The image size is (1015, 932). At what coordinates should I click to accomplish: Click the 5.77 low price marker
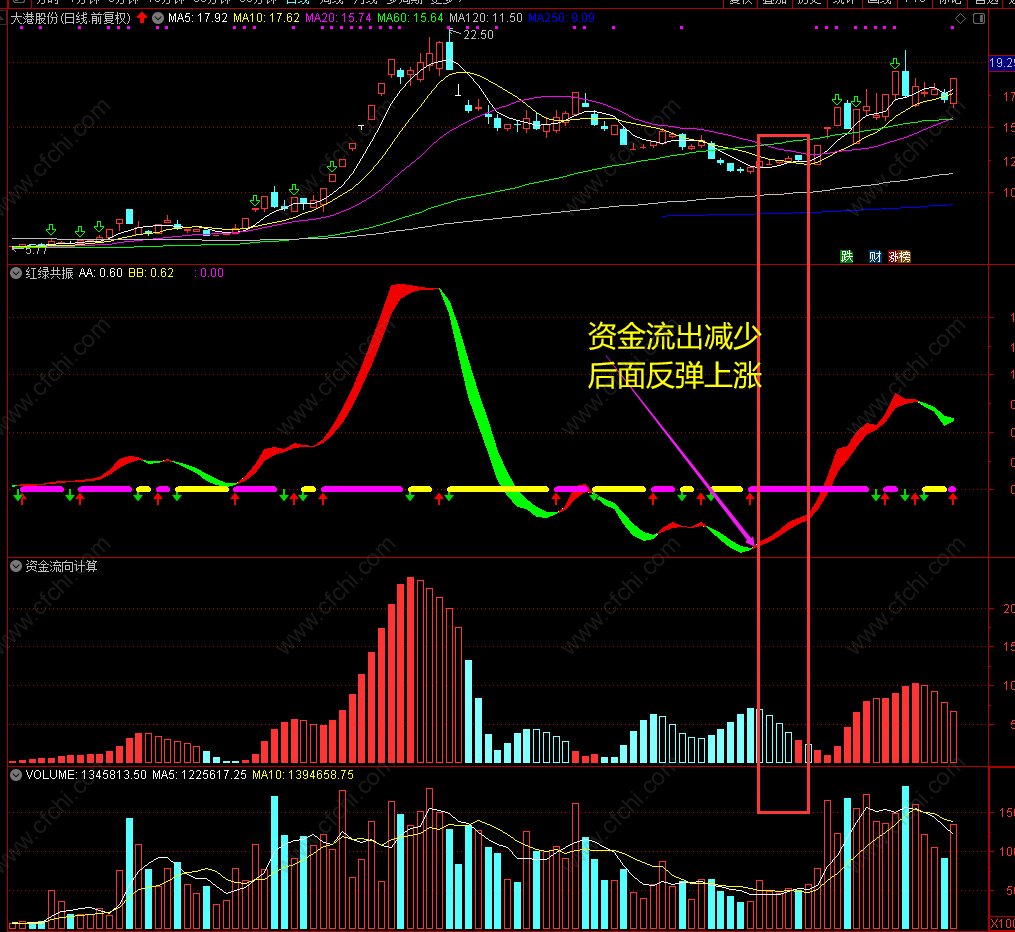(36, 250)
